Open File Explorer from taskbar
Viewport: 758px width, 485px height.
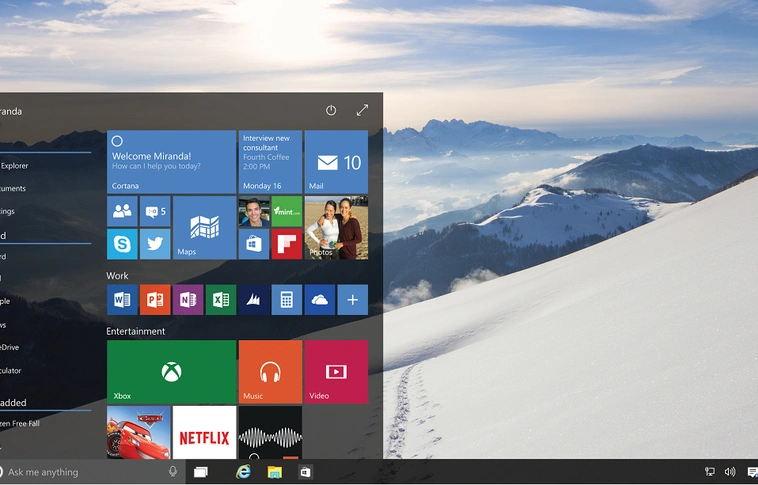click(275, 472)
